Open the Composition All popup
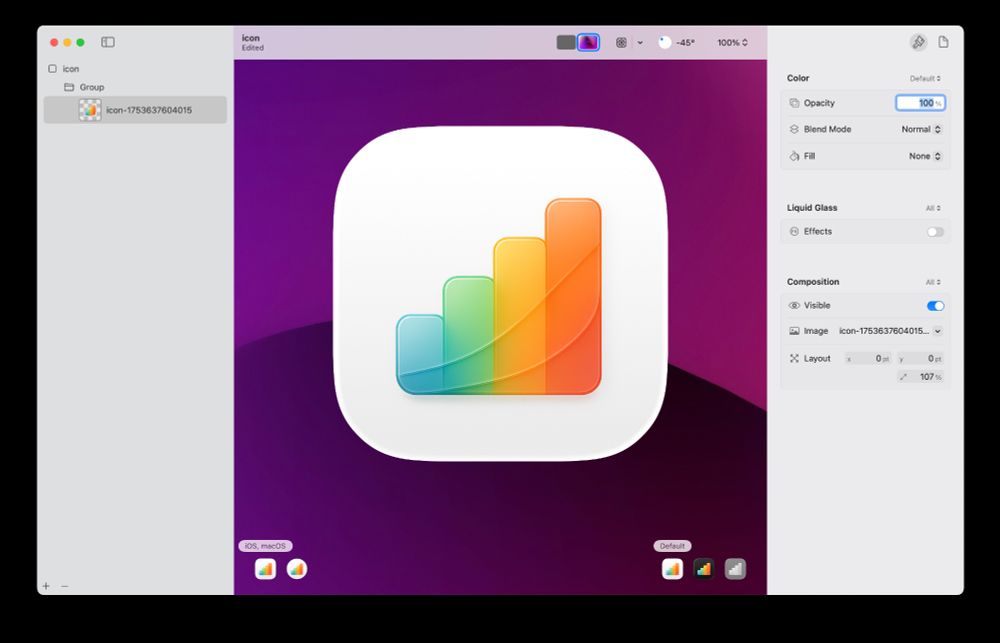 933,282
